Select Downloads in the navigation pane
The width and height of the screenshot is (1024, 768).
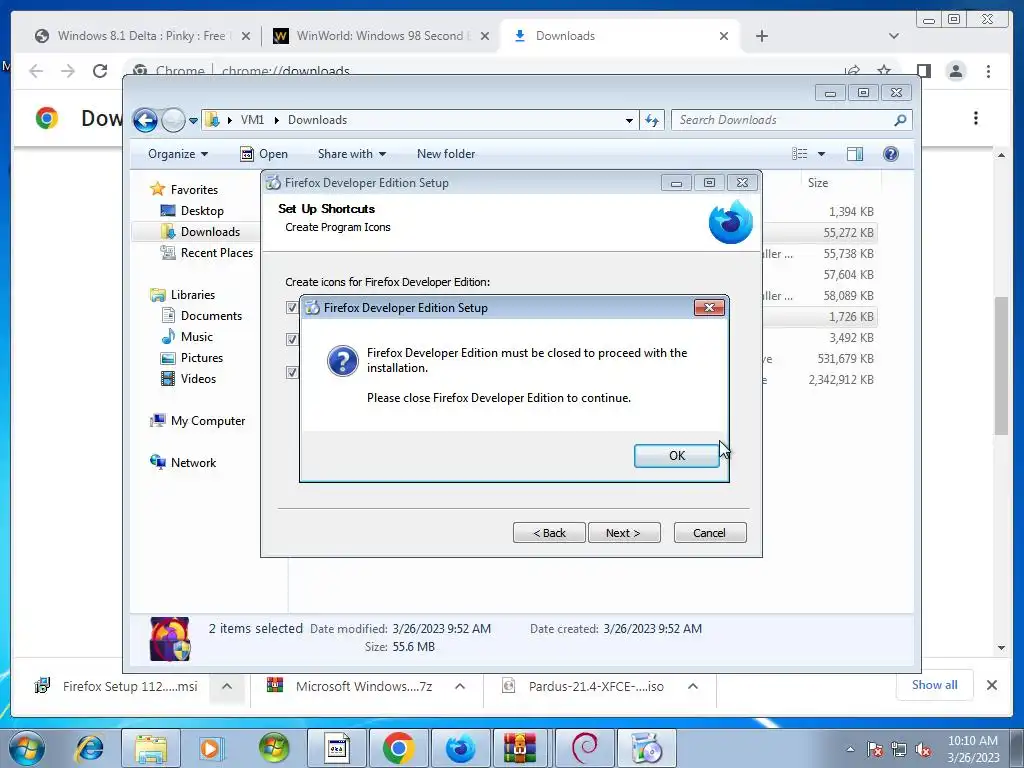pos(210,232)
